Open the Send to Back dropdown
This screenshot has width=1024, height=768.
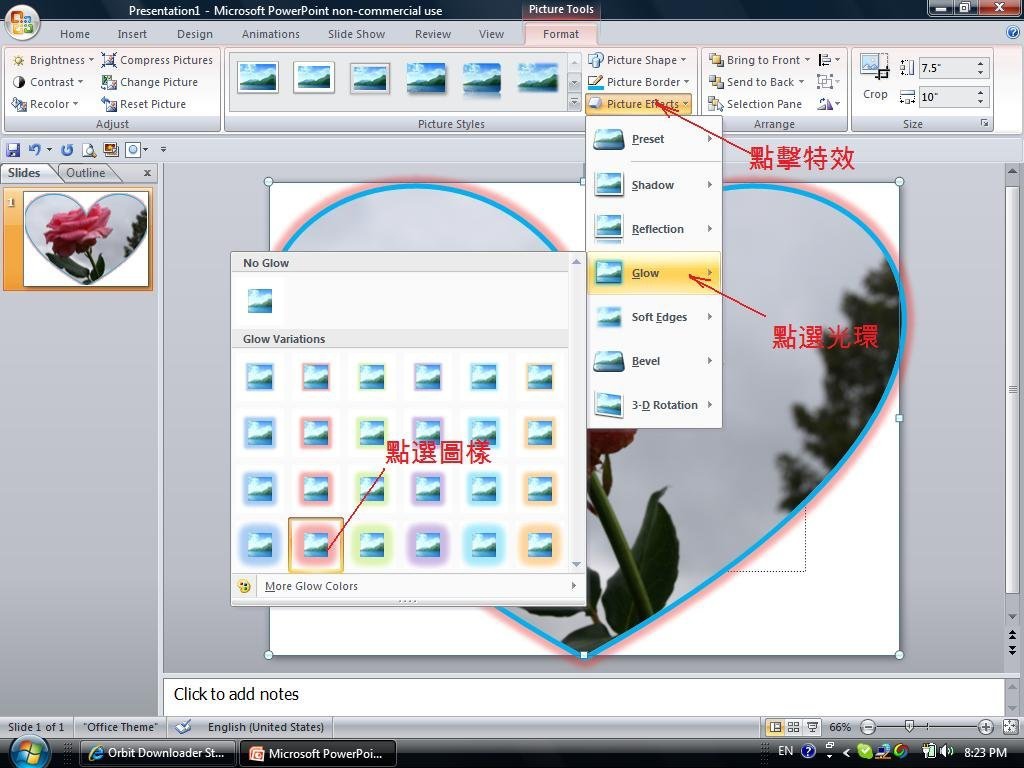click(756, 82)
